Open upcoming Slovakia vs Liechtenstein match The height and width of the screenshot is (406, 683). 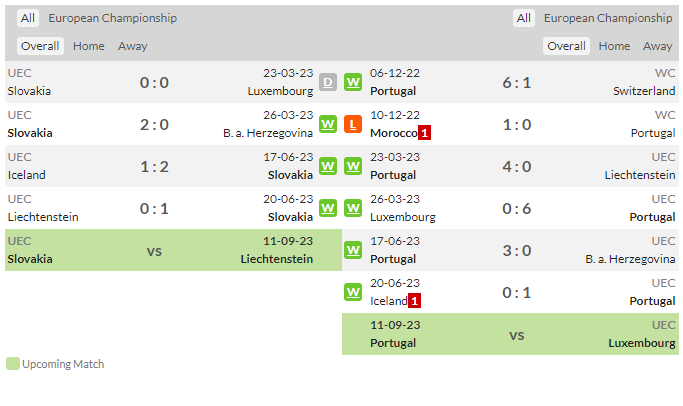point(173,250)
